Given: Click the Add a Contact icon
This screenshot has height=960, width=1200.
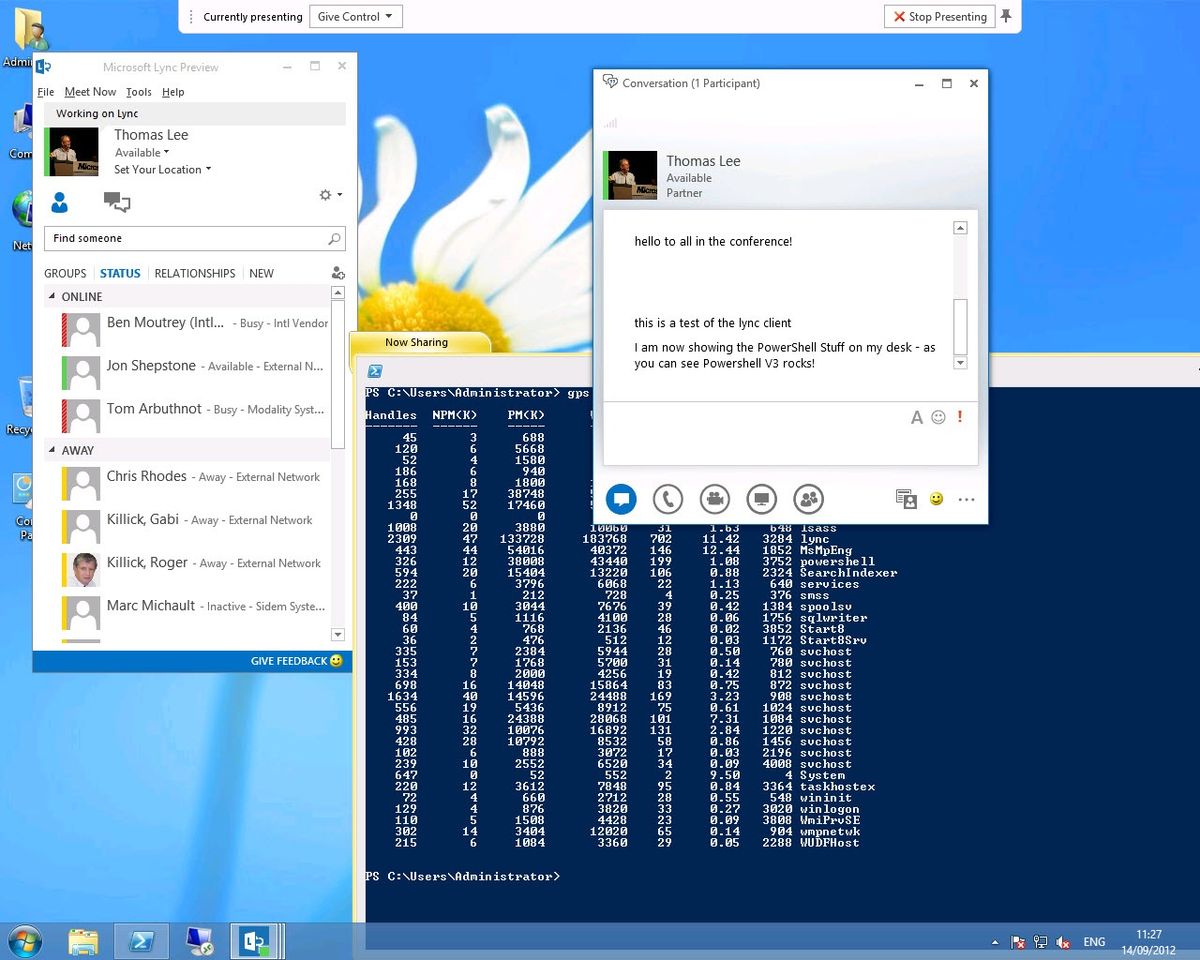Looking at the screenshot, I should pos(338,271).
